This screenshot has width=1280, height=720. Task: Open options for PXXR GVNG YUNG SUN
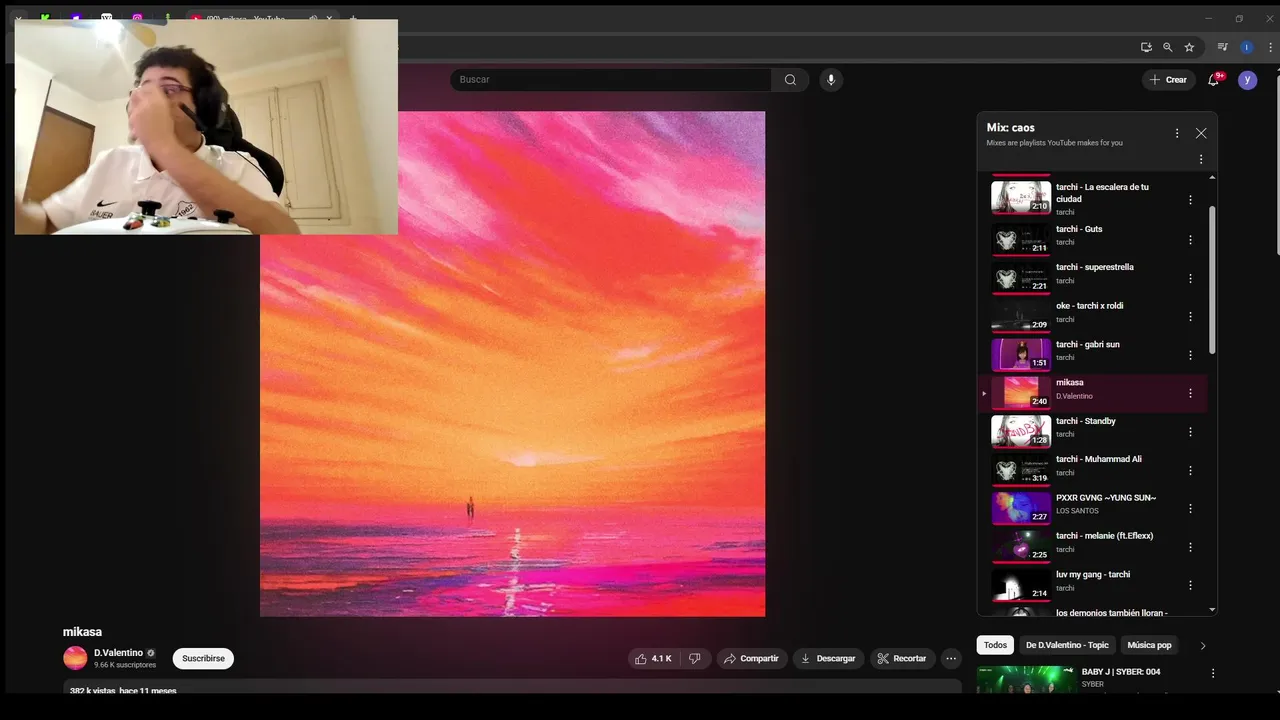(1190, 508)
